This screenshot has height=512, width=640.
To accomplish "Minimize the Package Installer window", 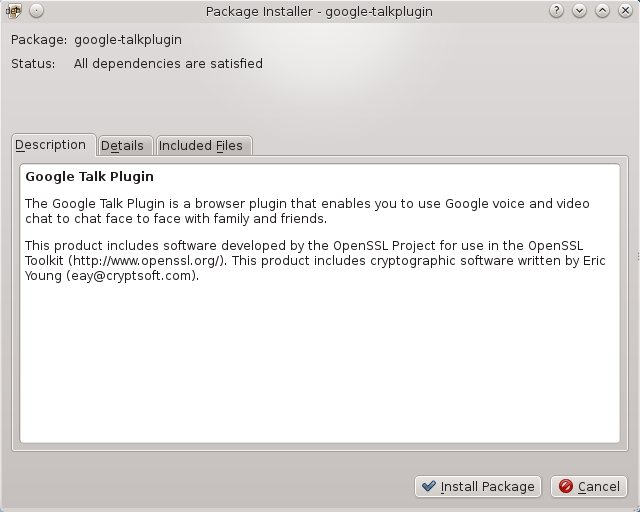I will tap(579, 11).
